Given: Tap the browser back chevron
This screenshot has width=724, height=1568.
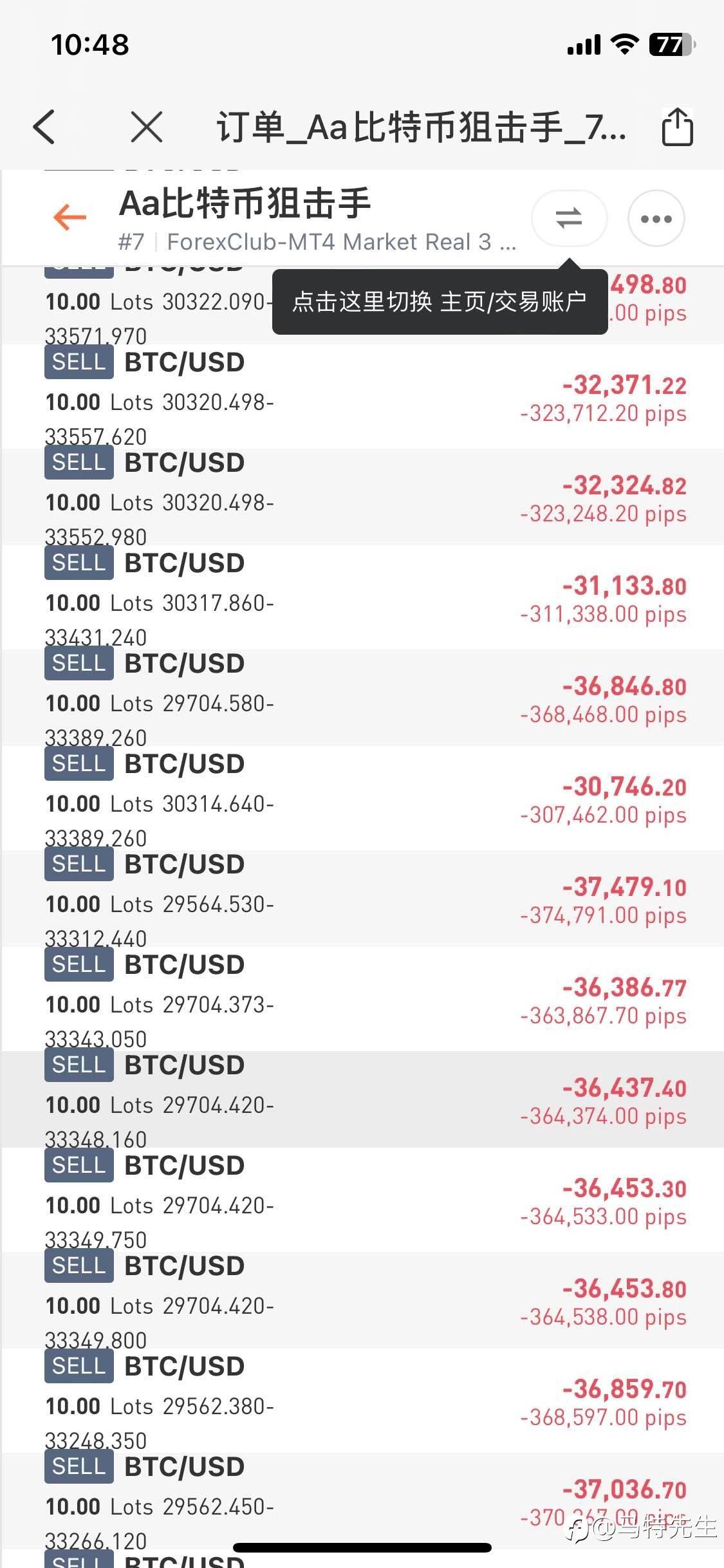Looking at the screenshot, I should pyautogui.click(x=44, y=126).
